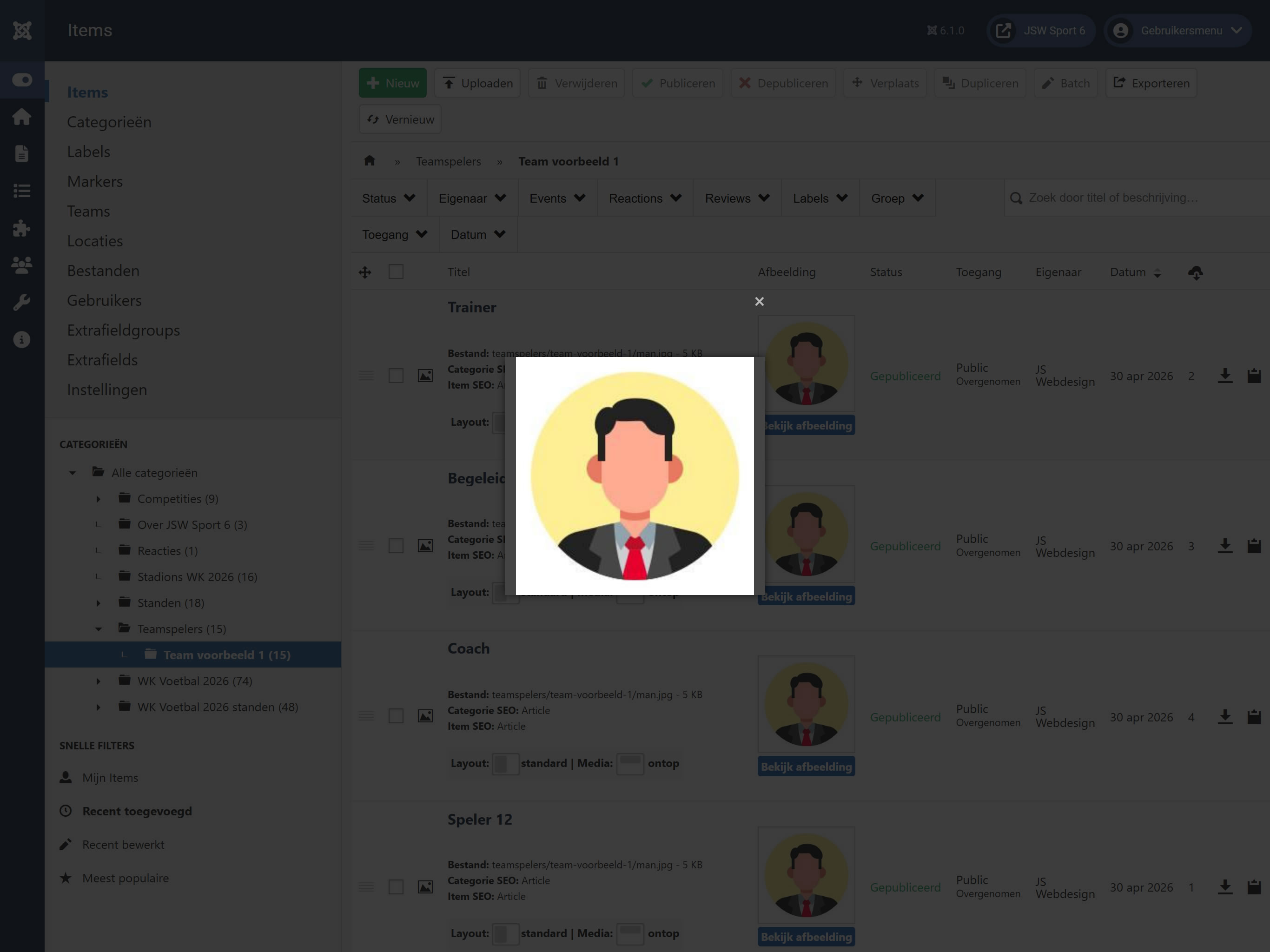The height and width of the screenshot is (952, 1270).
Task: Open the system wrench sidebar icon
Action: (x=22, y=302)
